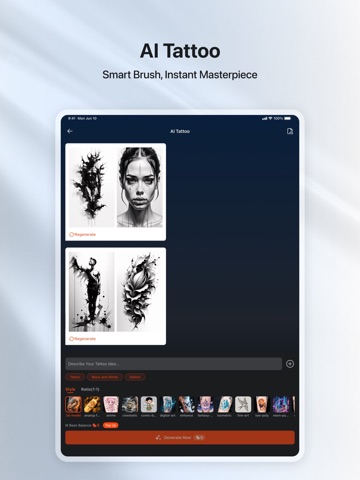The image size is (360, 480).
Task: Choose the cinematic style icon
Action: (x=130, y=405)
